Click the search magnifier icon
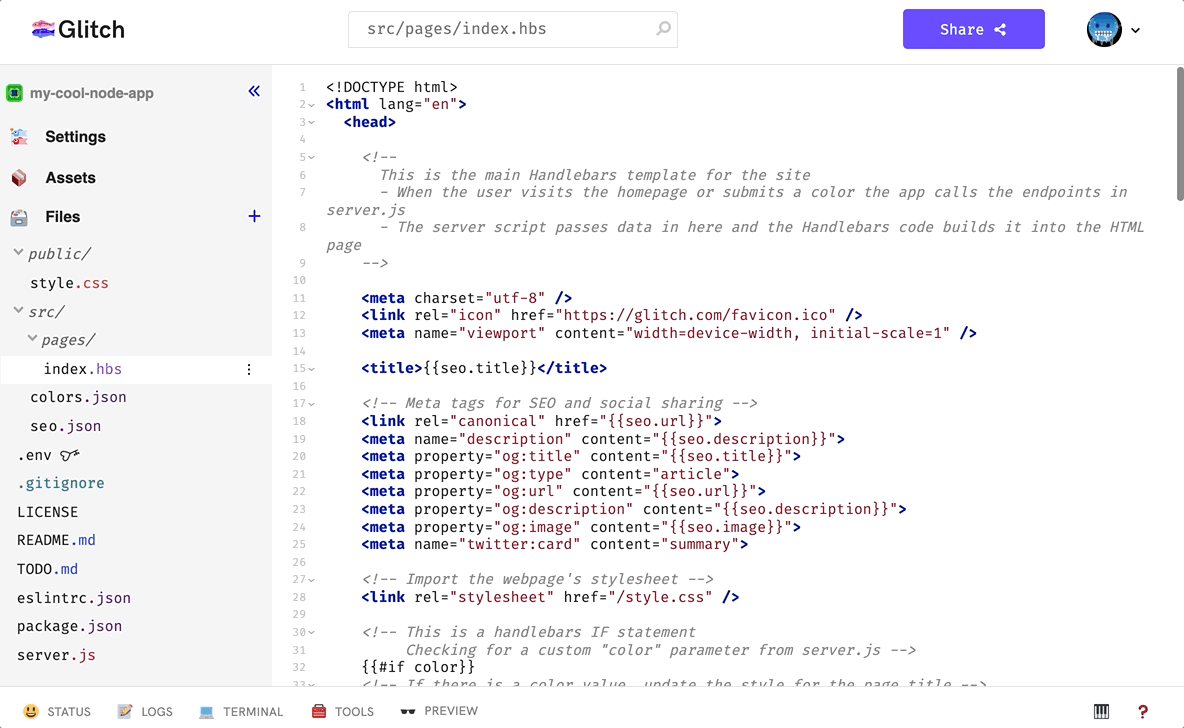 click(663, 29)
